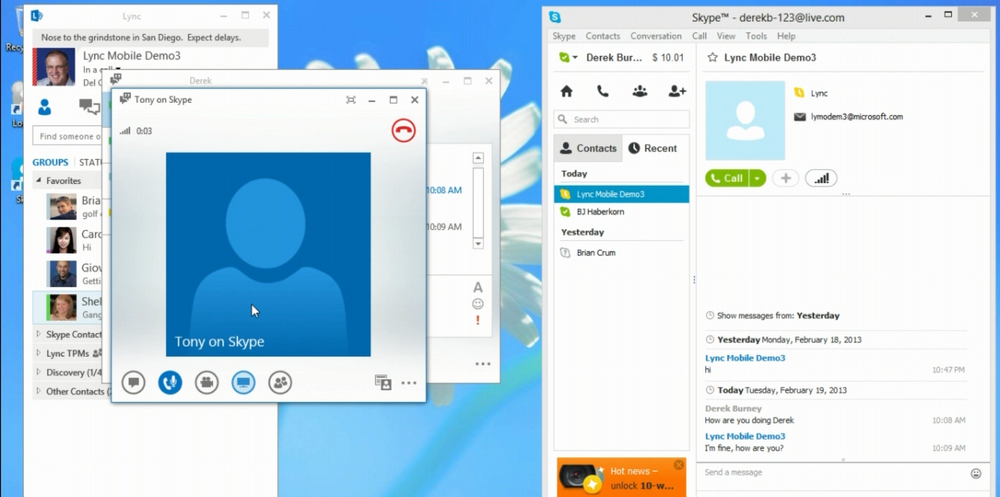Screen dimensions: 1000x497
Task: Click the Skype credit $ 10.01
Action: pos(668,57)
